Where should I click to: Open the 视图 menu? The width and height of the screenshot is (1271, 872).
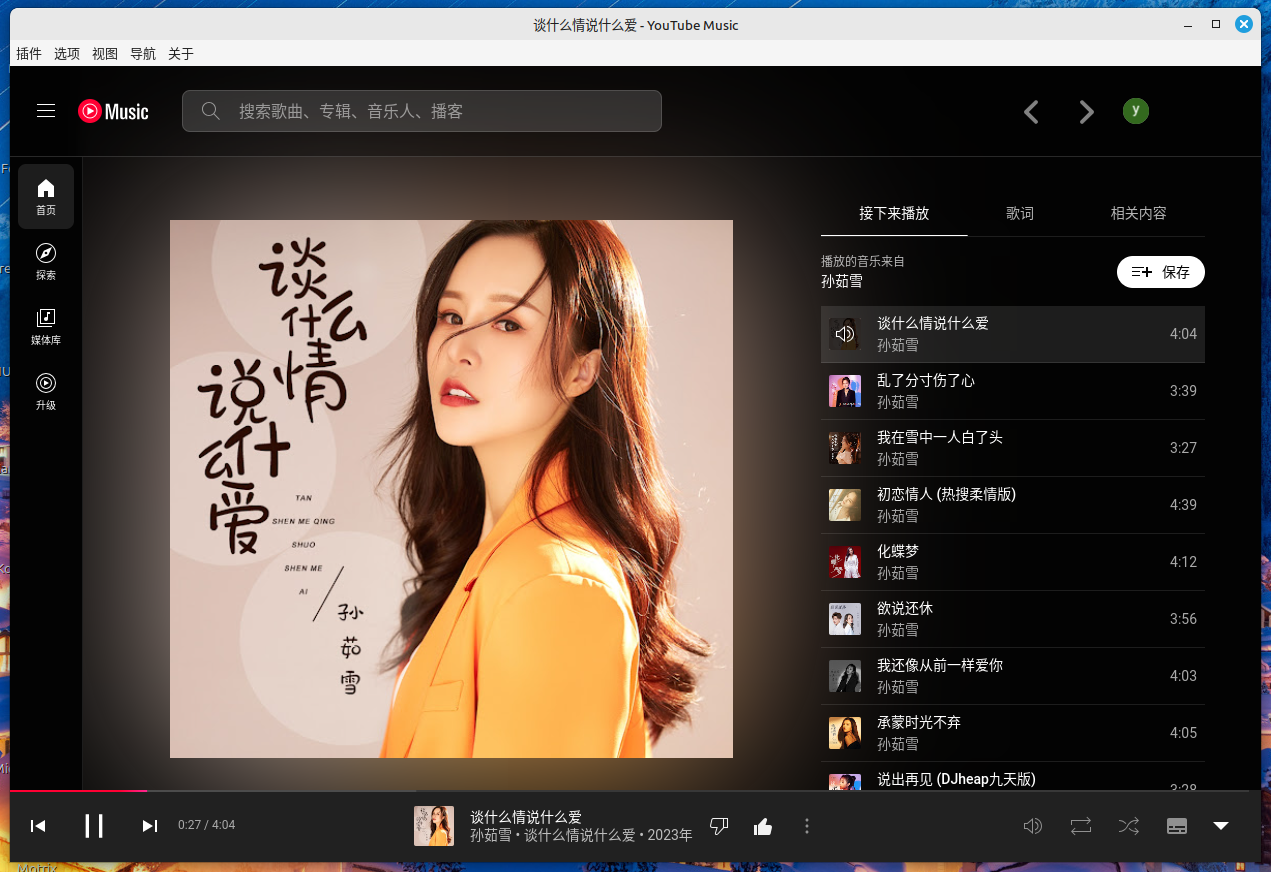pyautogui.click(x=105, y=54)
